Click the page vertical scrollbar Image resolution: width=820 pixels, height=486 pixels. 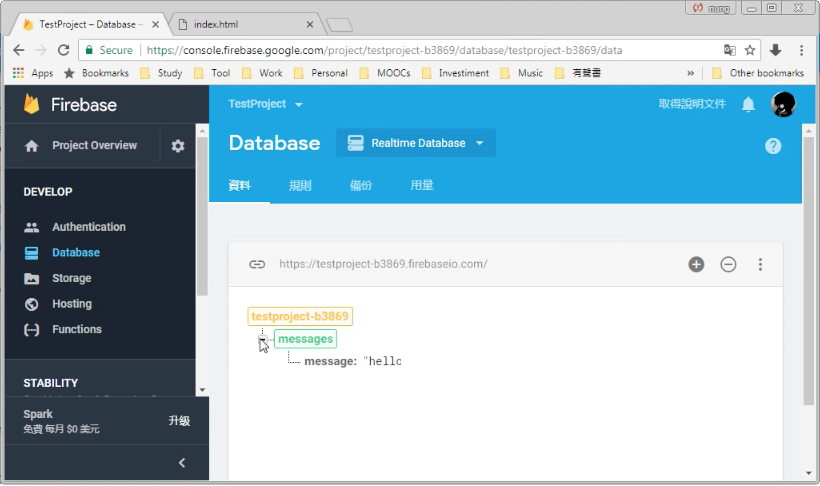point(808,272)
